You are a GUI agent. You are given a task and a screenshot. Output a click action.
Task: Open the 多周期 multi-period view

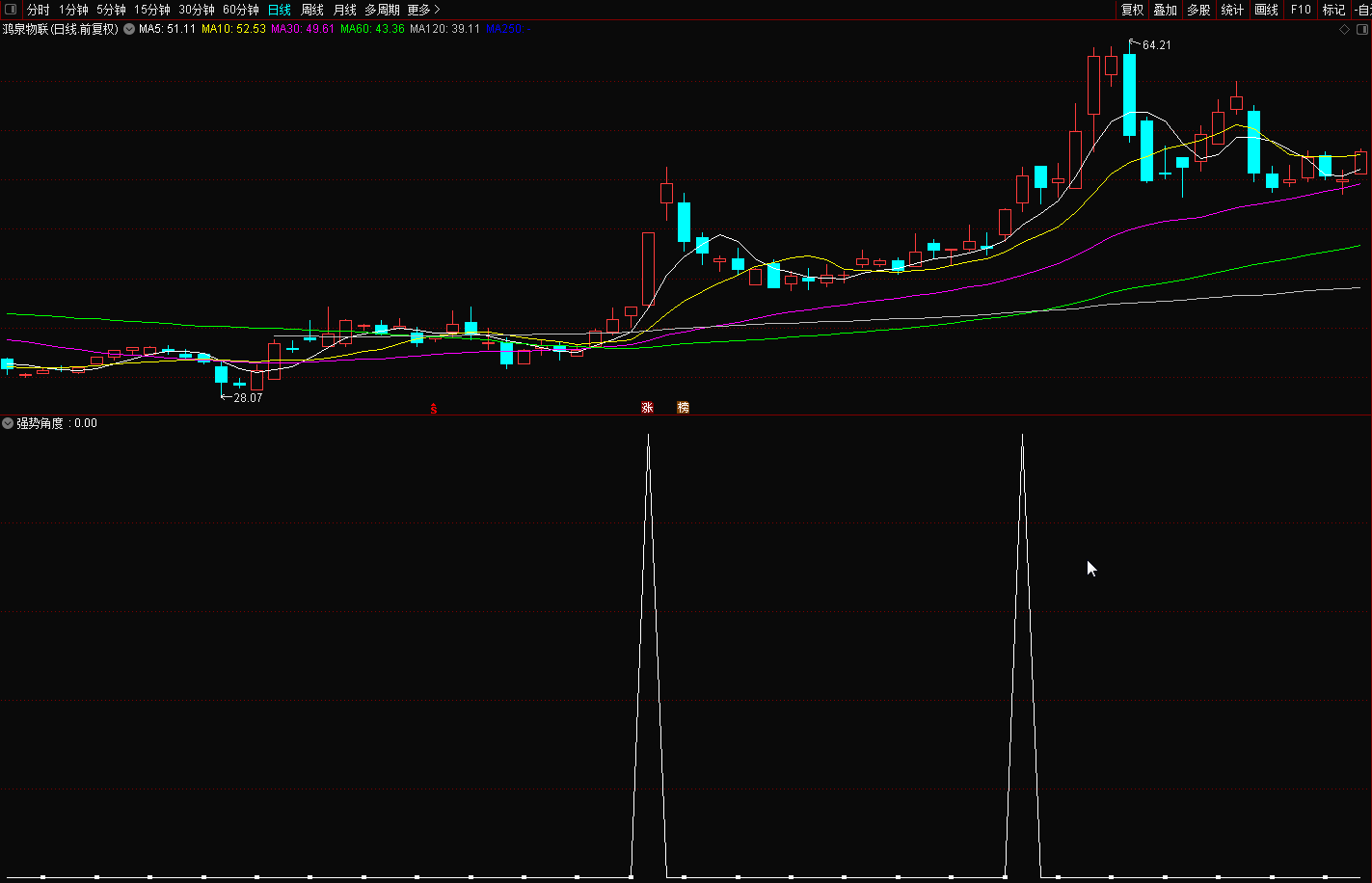(382, 10)
